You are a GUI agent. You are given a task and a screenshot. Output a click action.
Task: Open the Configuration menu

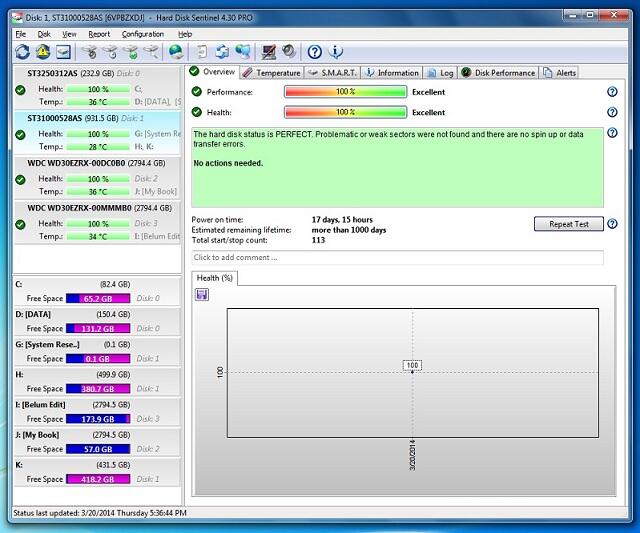tap(143, 34)
